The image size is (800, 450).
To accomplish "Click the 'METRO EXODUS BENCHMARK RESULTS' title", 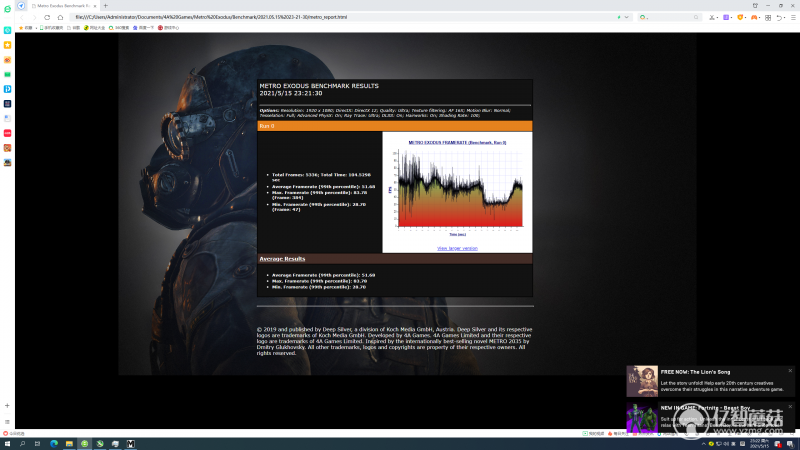I will [x=319, y=86].
